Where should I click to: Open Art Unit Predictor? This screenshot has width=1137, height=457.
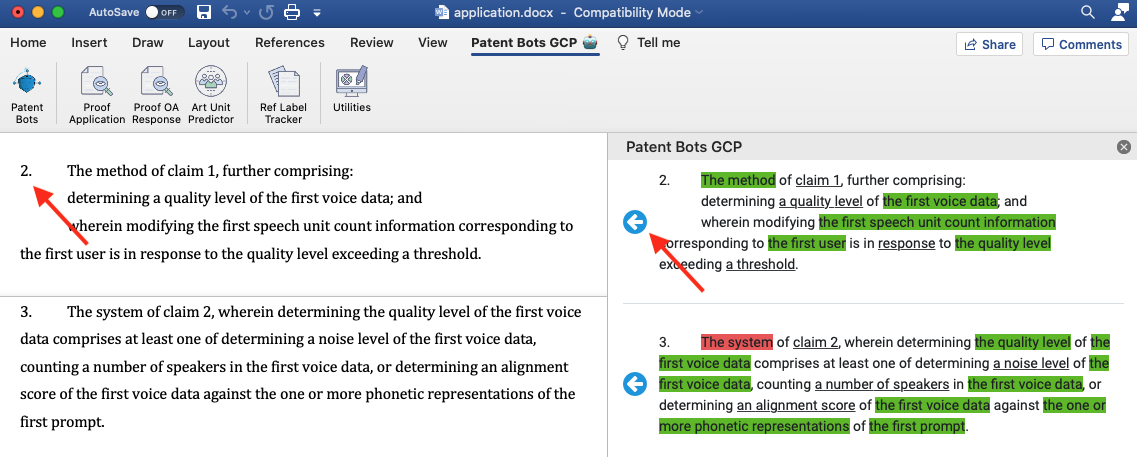coord(212,96)
